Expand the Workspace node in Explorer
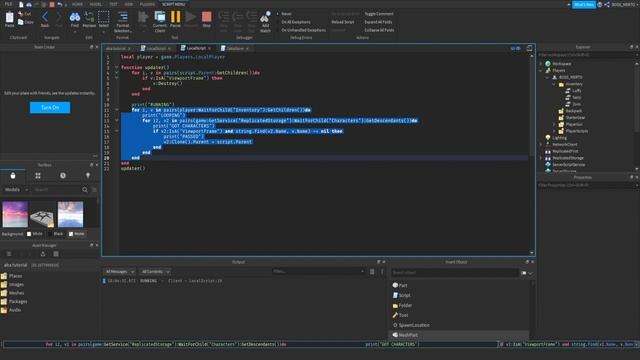The image size is (640, 360). coord(541,64)
